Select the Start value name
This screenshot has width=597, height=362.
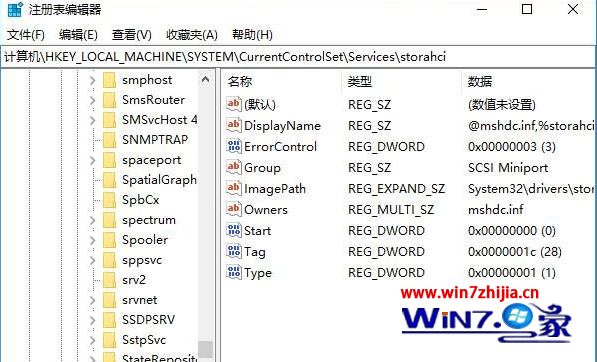click(x=257, y=231)
